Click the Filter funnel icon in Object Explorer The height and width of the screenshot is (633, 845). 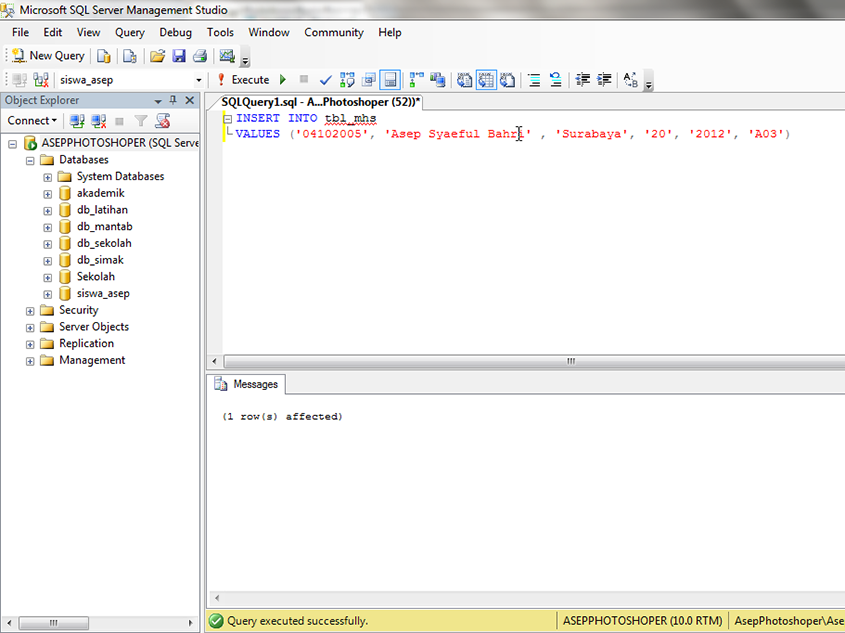coord(141,121)
